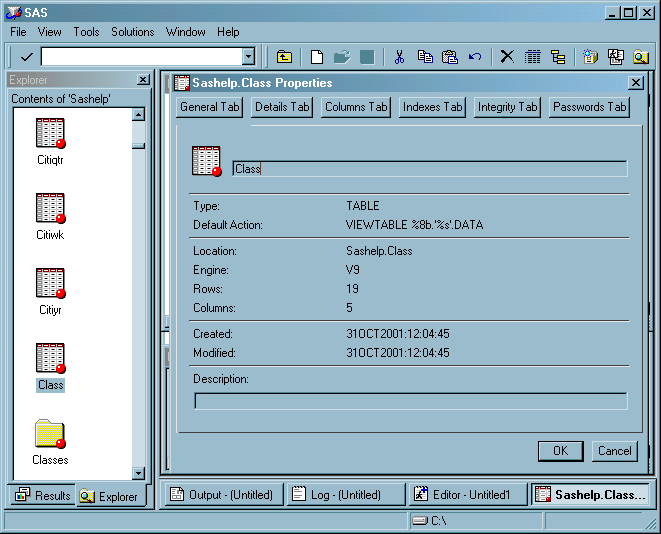661x534 pixels.
Task: Click the C:\ current folder status entry
Action: tap(476, 521)
